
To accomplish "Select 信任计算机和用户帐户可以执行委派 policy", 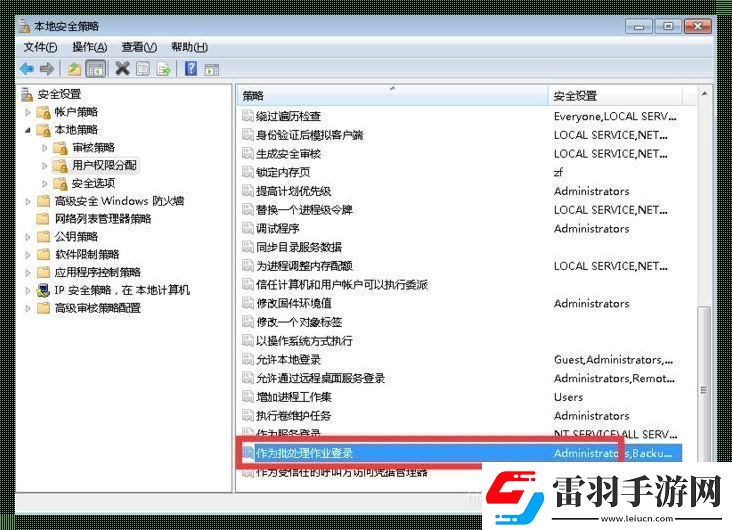I will tap(342, 284).
